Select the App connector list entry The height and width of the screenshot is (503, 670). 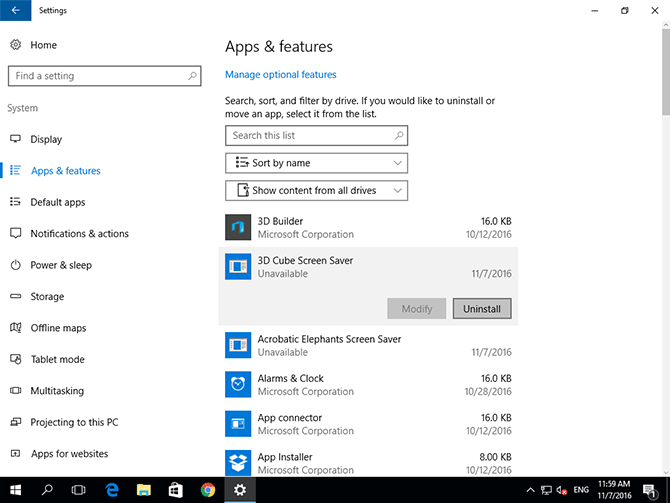coord(368,424)
